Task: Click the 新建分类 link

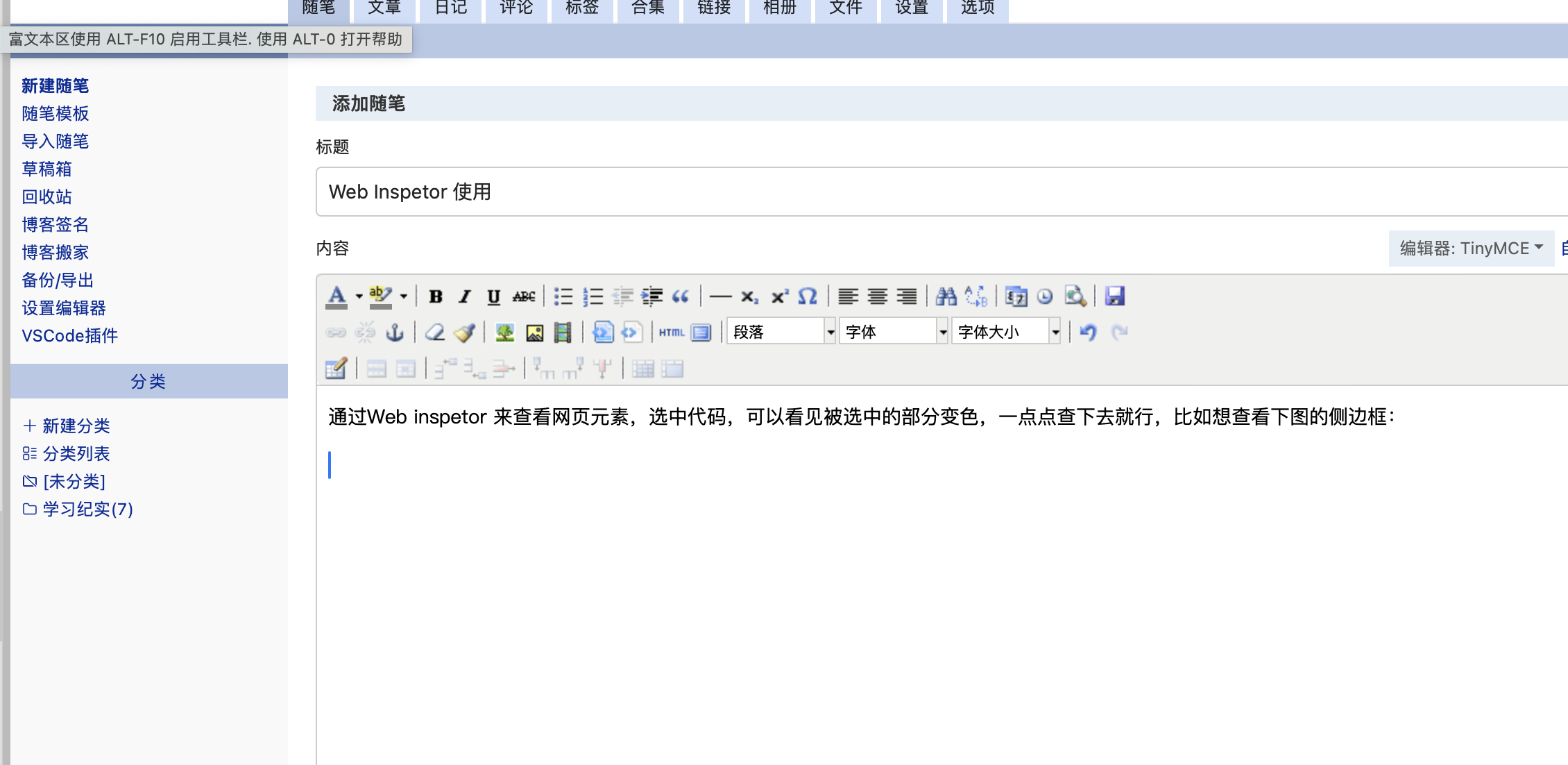Action: pos(76,426)
